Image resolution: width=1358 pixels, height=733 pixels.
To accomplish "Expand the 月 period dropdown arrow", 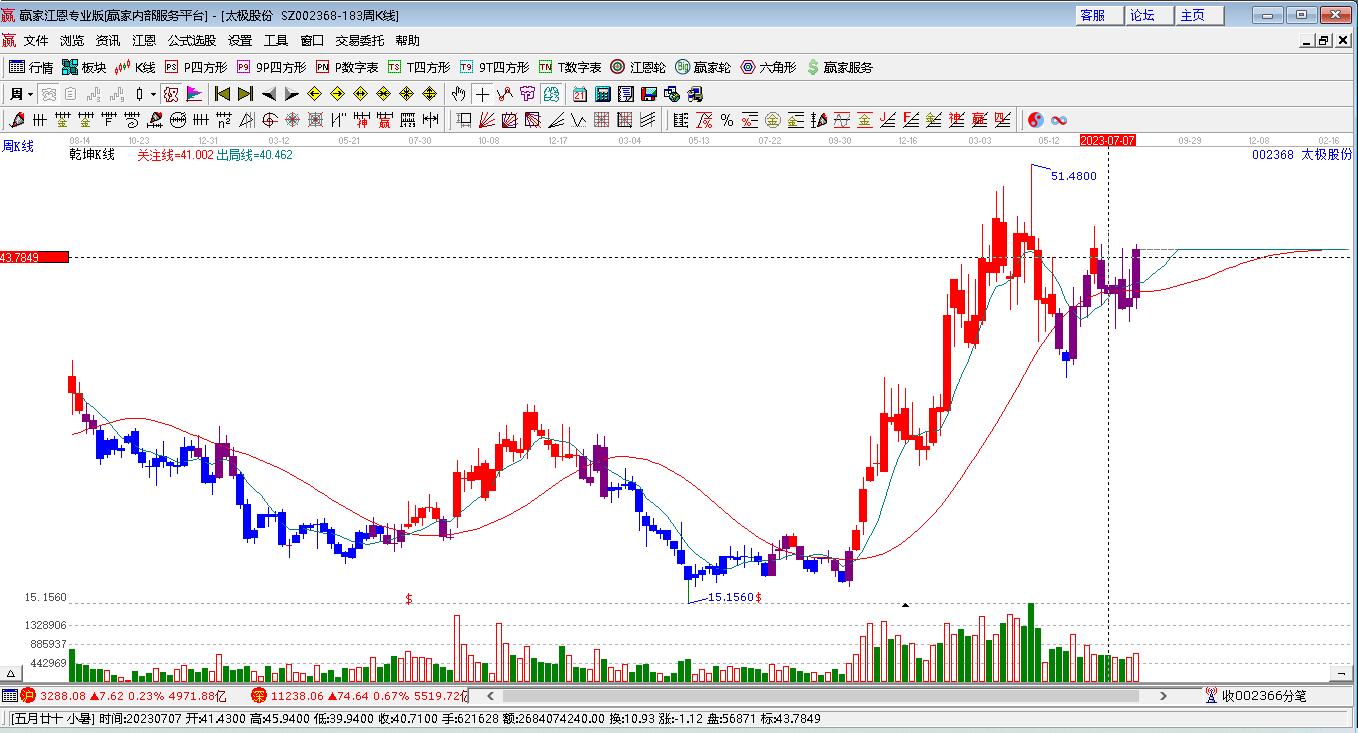I will [31, 94].
